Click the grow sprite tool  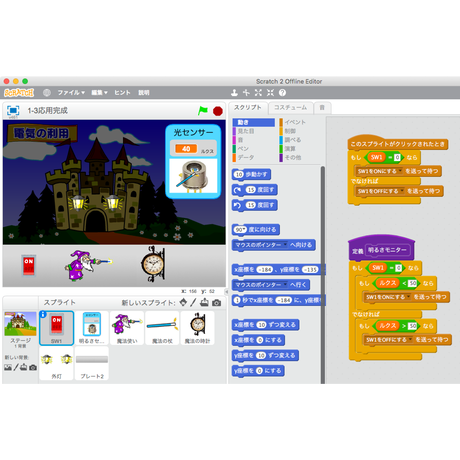point(258,93)
